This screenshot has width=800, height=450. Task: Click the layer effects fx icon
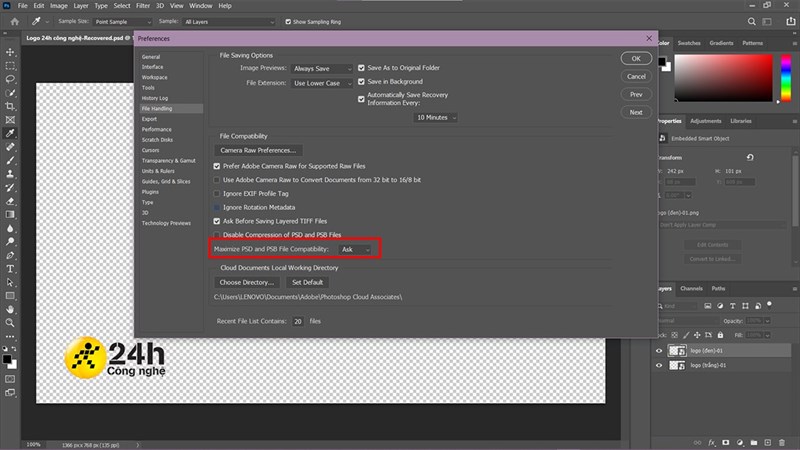(x=712, y=442)
